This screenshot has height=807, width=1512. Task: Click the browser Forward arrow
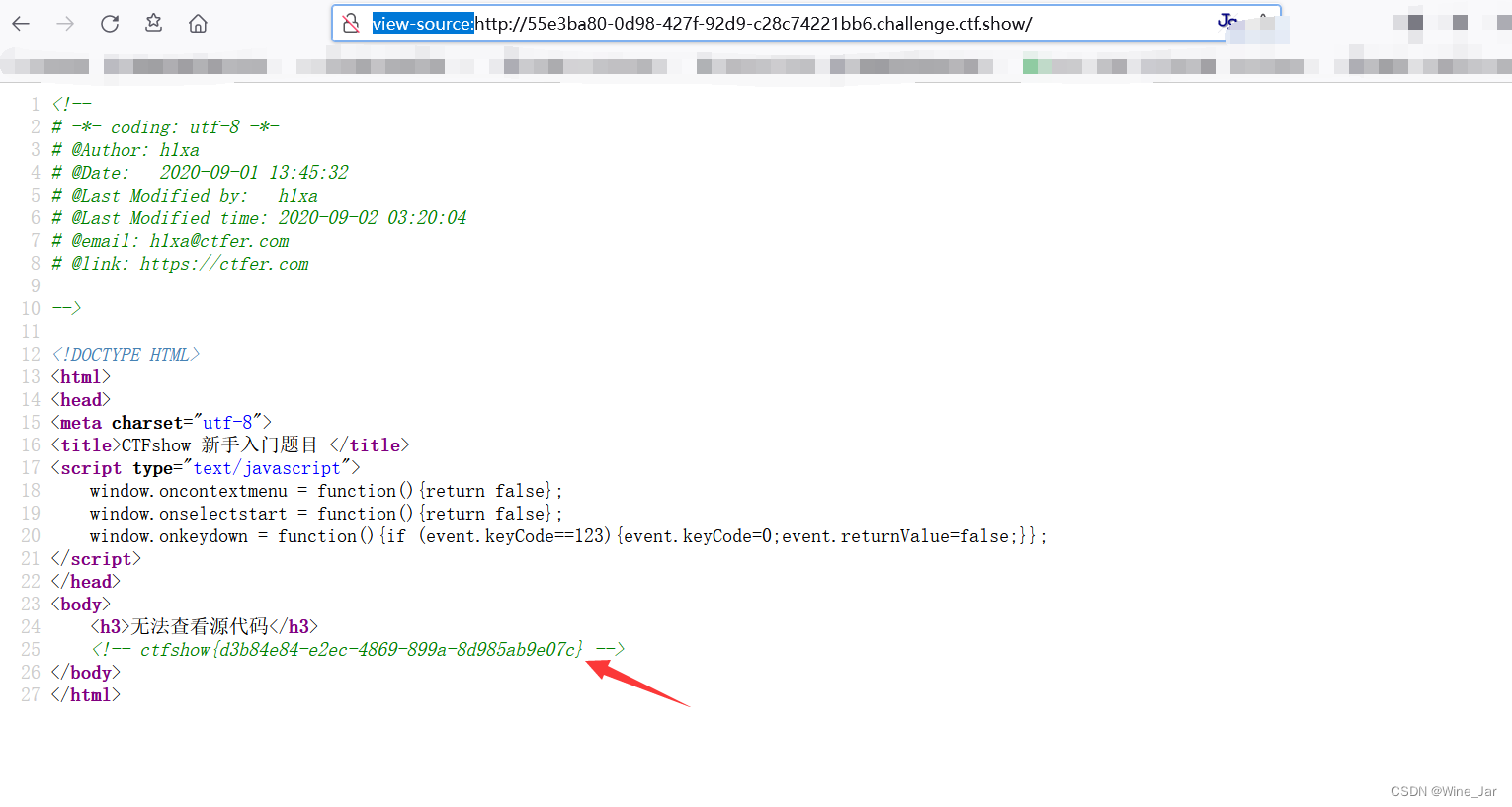[65, 24]
